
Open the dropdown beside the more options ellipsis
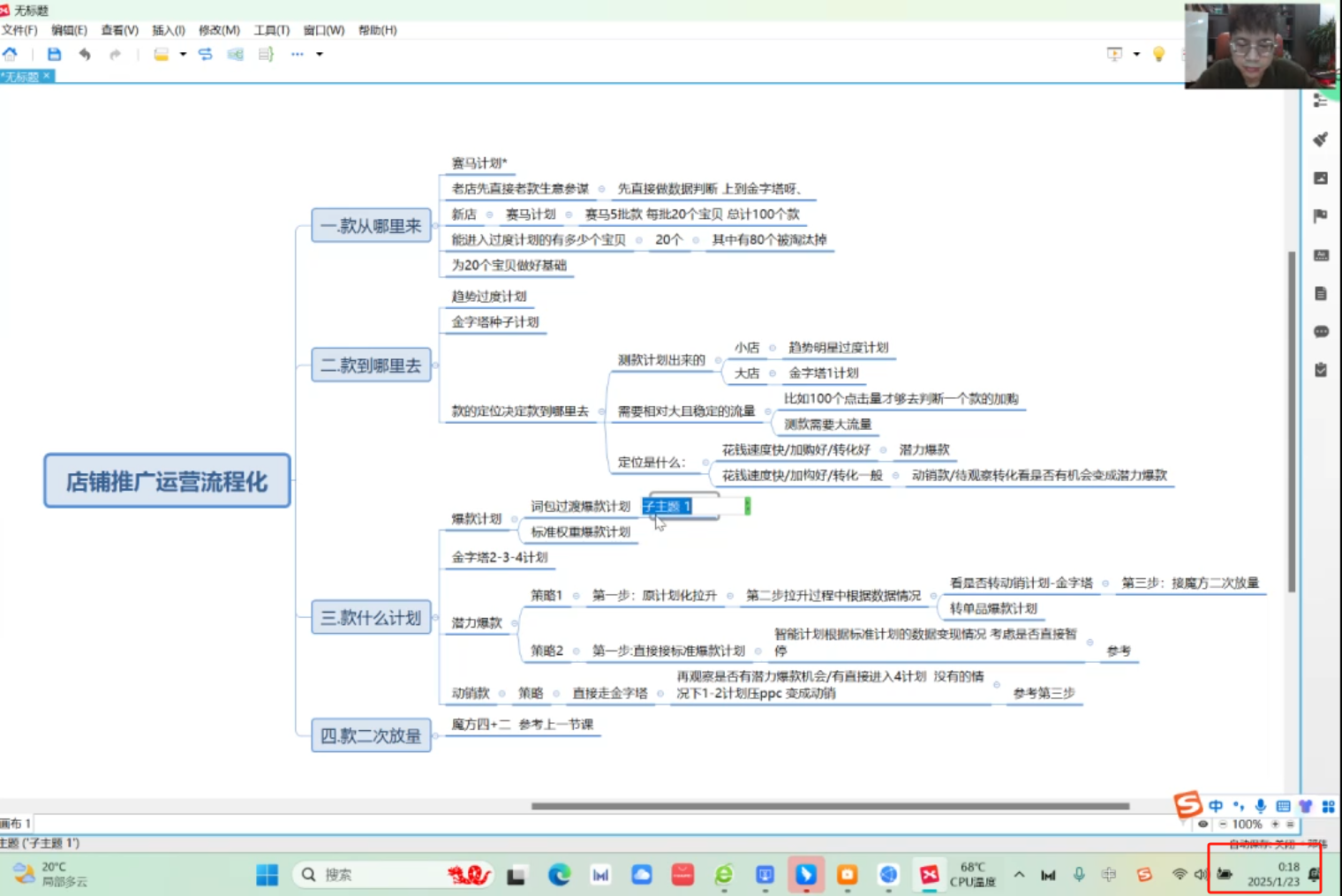click(x=320, y=54)
